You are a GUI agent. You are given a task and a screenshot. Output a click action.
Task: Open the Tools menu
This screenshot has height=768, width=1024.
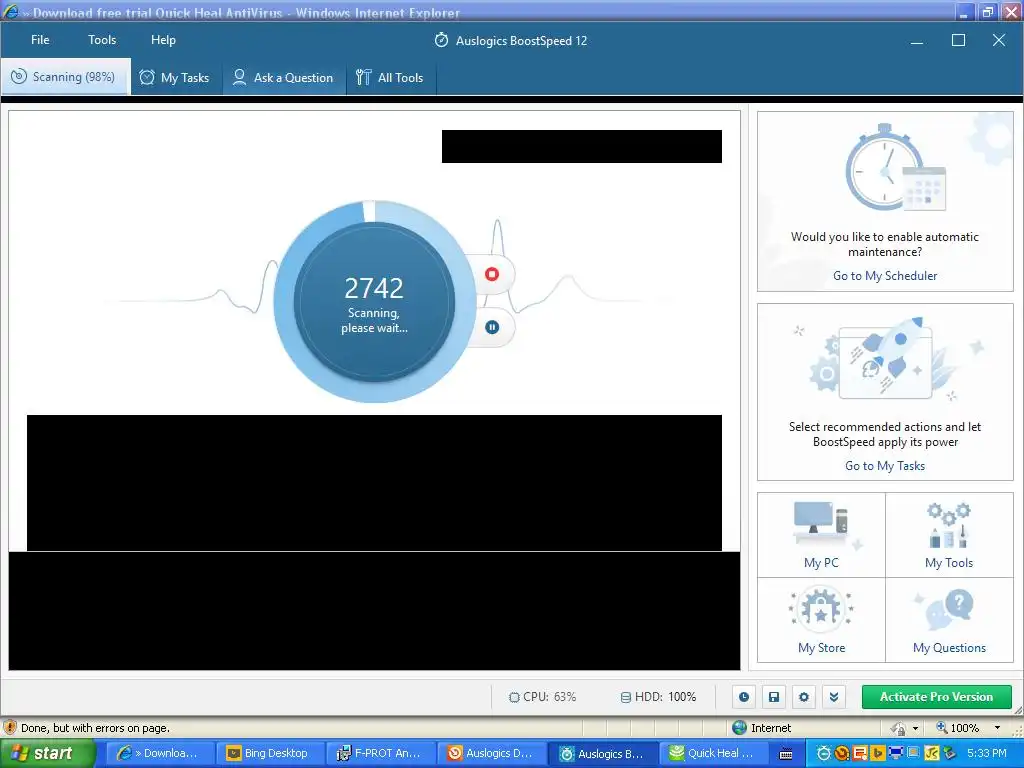point(102,40)
